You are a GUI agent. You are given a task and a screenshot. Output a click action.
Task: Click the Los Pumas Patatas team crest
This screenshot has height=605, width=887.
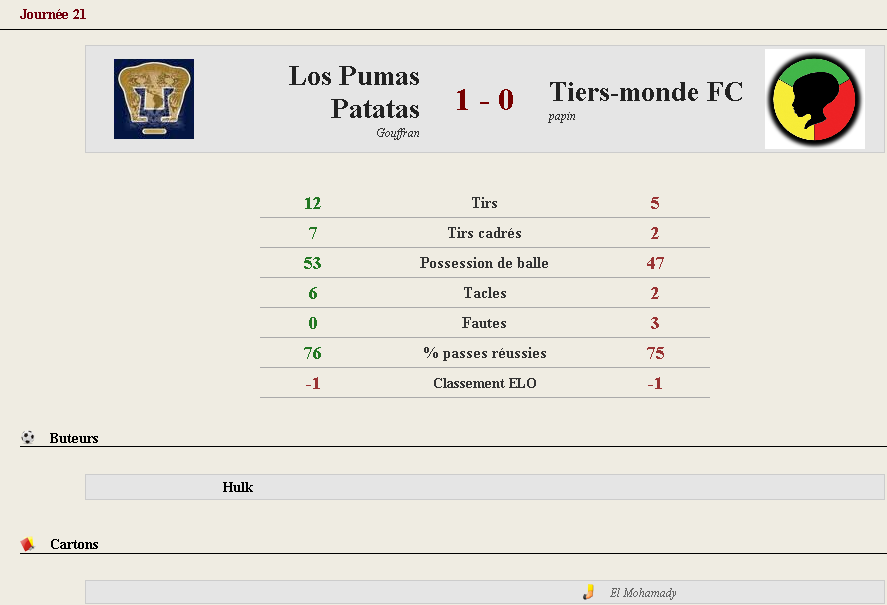click(154, 99)
